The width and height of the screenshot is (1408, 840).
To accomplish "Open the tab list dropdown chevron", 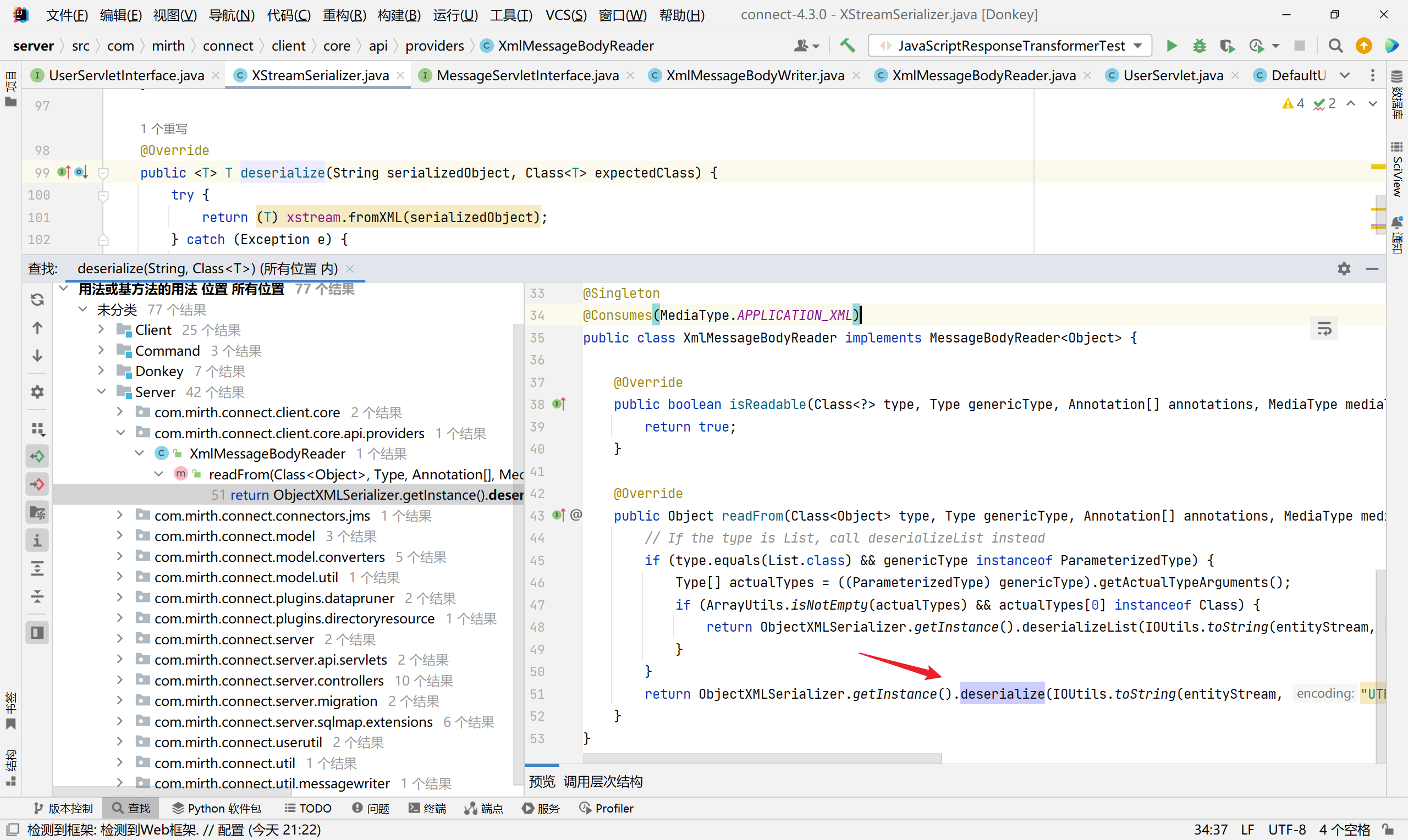I will click(1345, 75).
